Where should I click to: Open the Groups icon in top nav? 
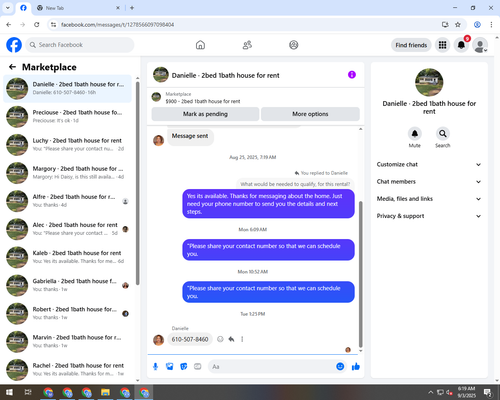294,45
